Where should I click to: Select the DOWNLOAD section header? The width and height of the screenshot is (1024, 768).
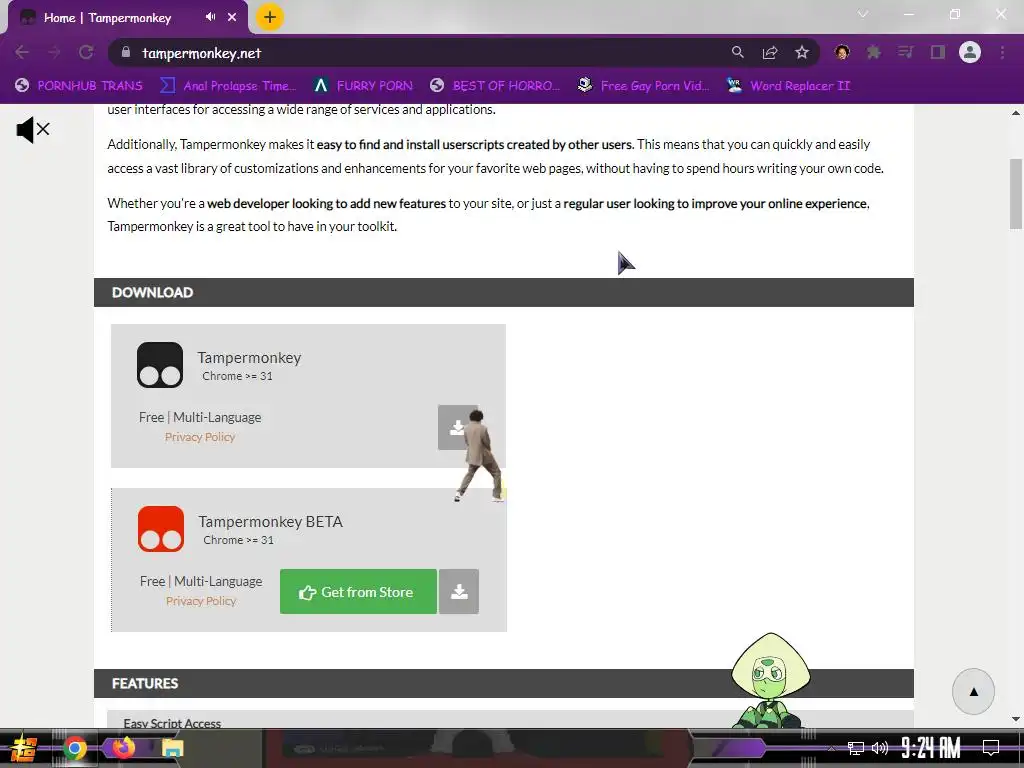(x=504, y=292)
